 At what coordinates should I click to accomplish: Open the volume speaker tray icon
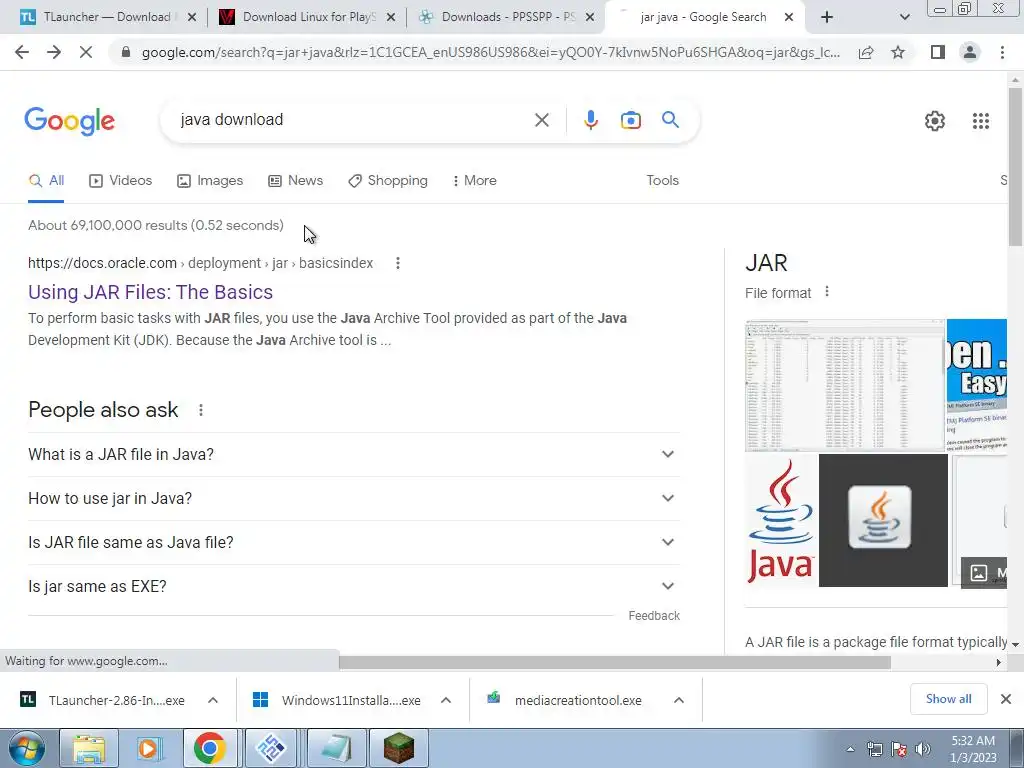(923, 750)
